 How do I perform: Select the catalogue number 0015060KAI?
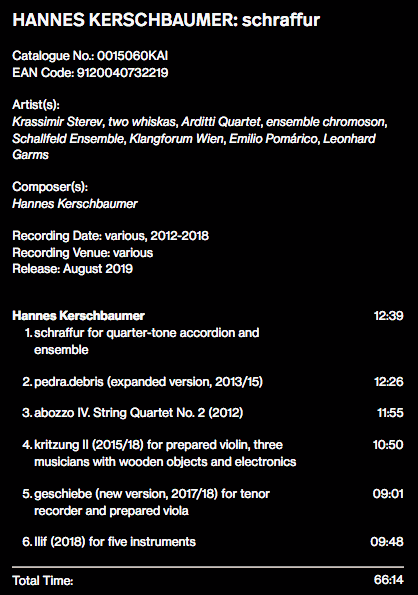(132, 56)
